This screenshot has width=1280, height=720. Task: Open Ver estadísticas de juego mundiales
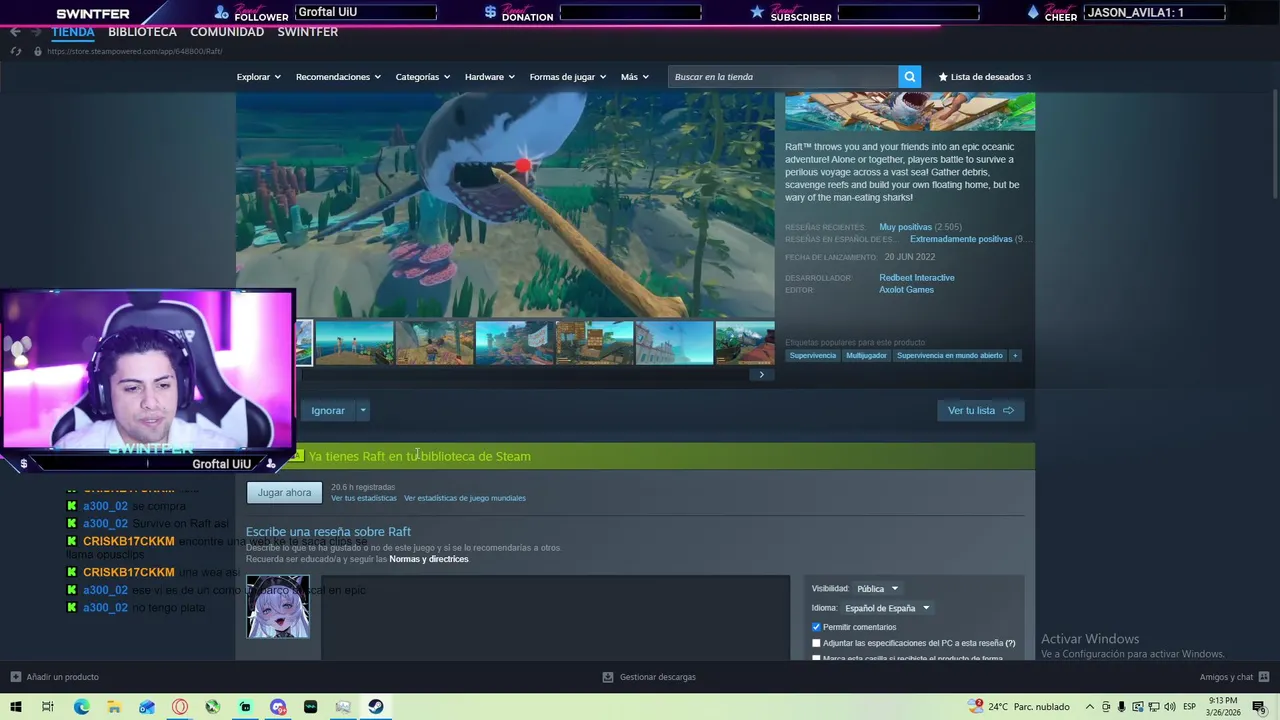(x=464, y=498)
